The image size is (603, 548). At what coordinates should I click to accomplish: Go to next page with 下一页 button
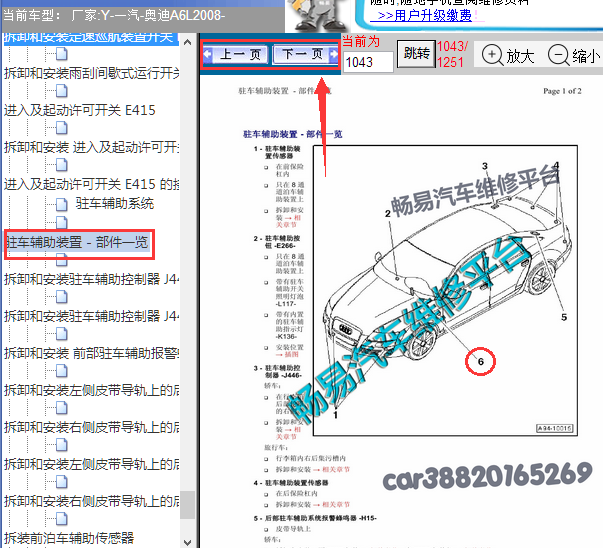pos(306,54)
